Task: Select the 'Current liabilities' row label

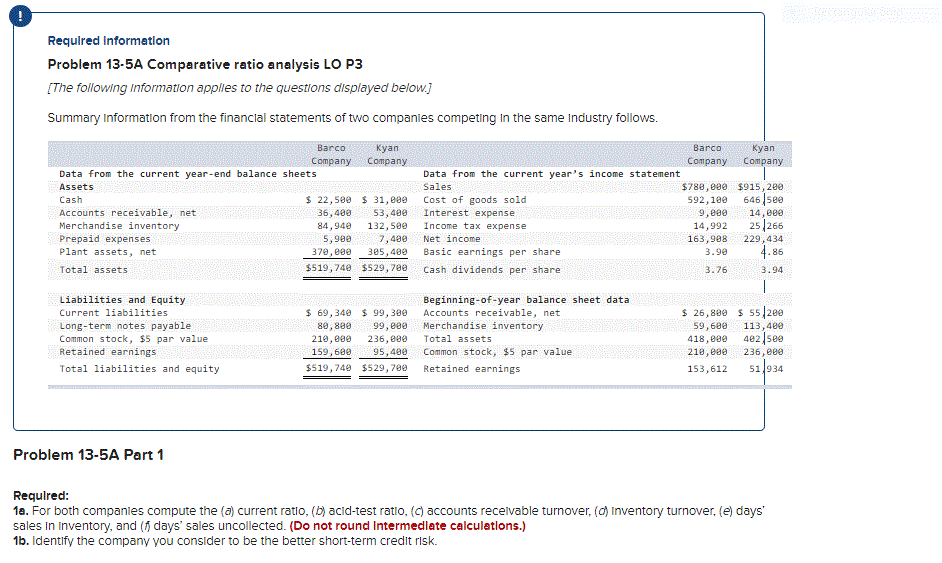Action: coord(114,312)
